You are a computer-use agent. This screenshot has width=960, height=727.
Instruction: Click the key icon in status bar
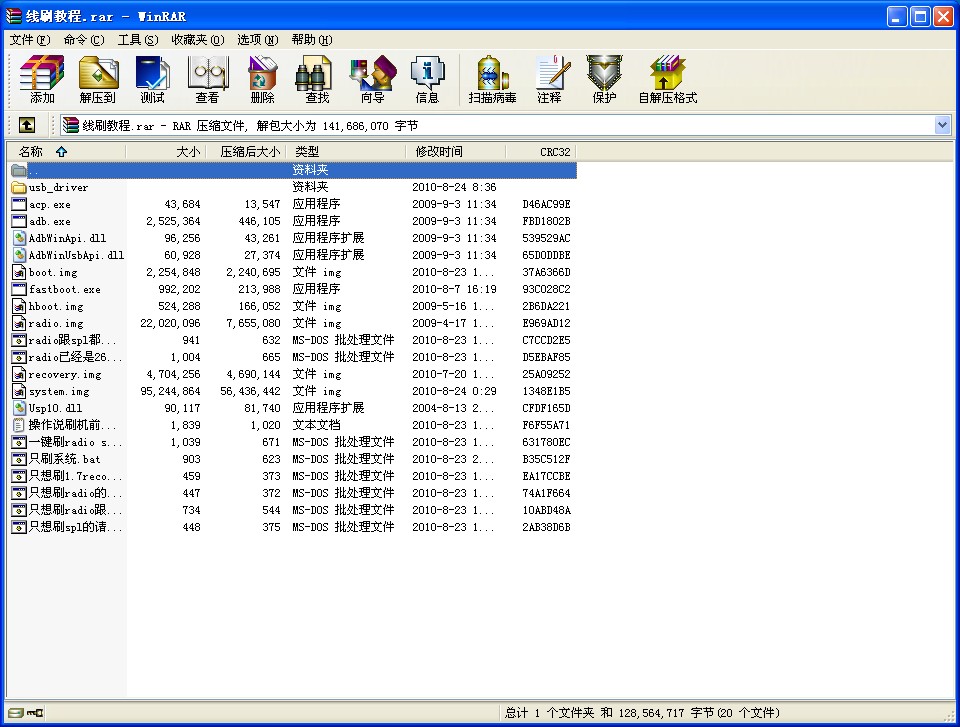pyautogui.click(x=35, y=713)
